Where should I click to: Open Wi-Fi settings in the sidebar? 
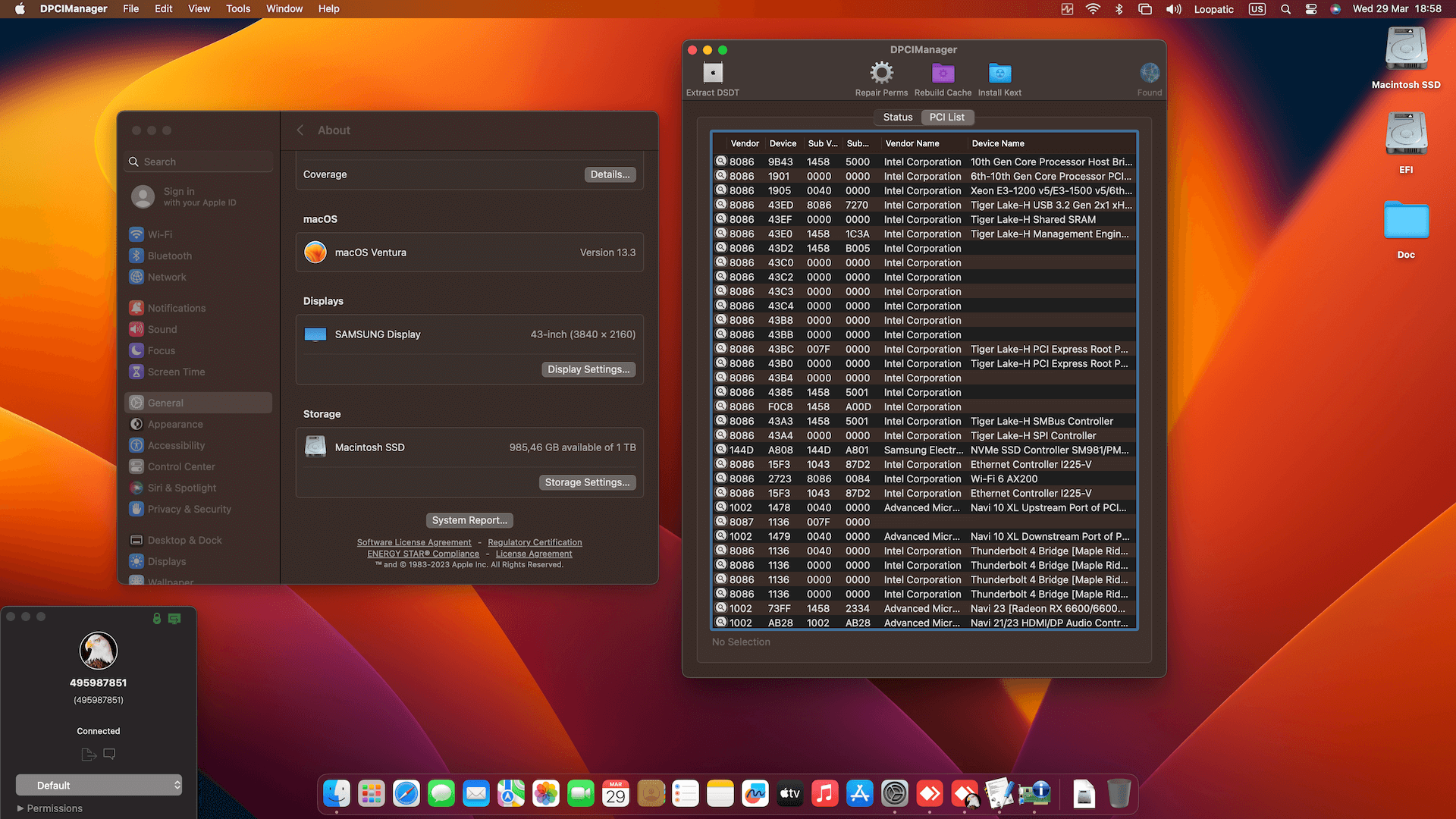pos(160,234)
